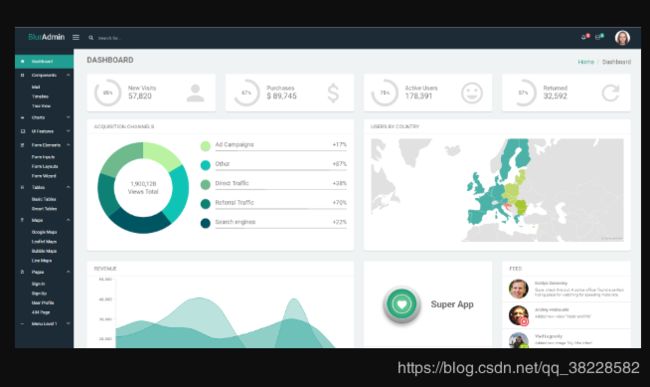Click the Ad Campaigns color dot

(x=205, y=146)
